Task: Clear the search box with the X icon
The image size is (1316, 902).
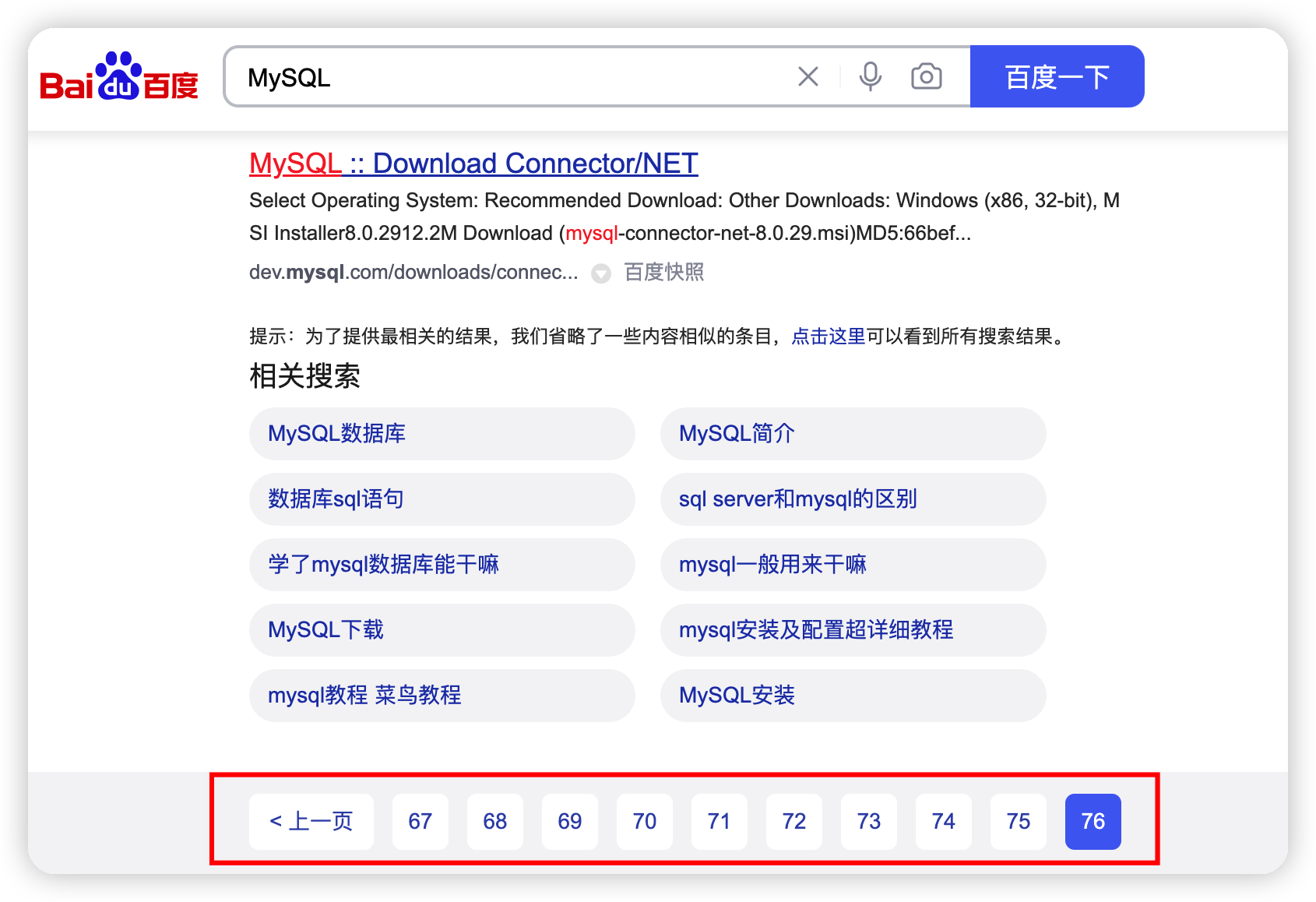Action: coord(808,76)
